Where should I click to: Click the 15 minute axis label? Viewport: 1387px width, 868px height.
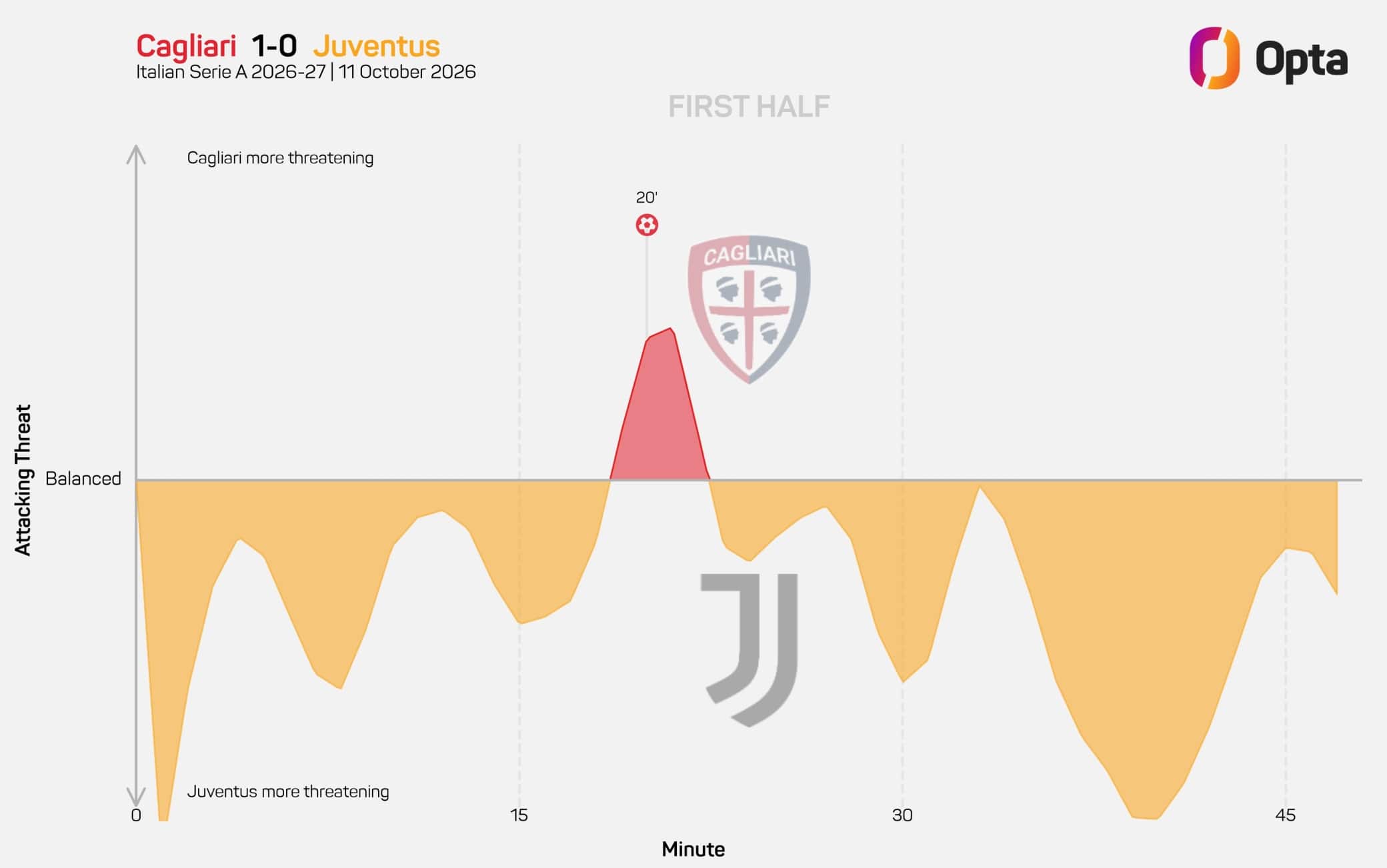click(x=519, y=815)
